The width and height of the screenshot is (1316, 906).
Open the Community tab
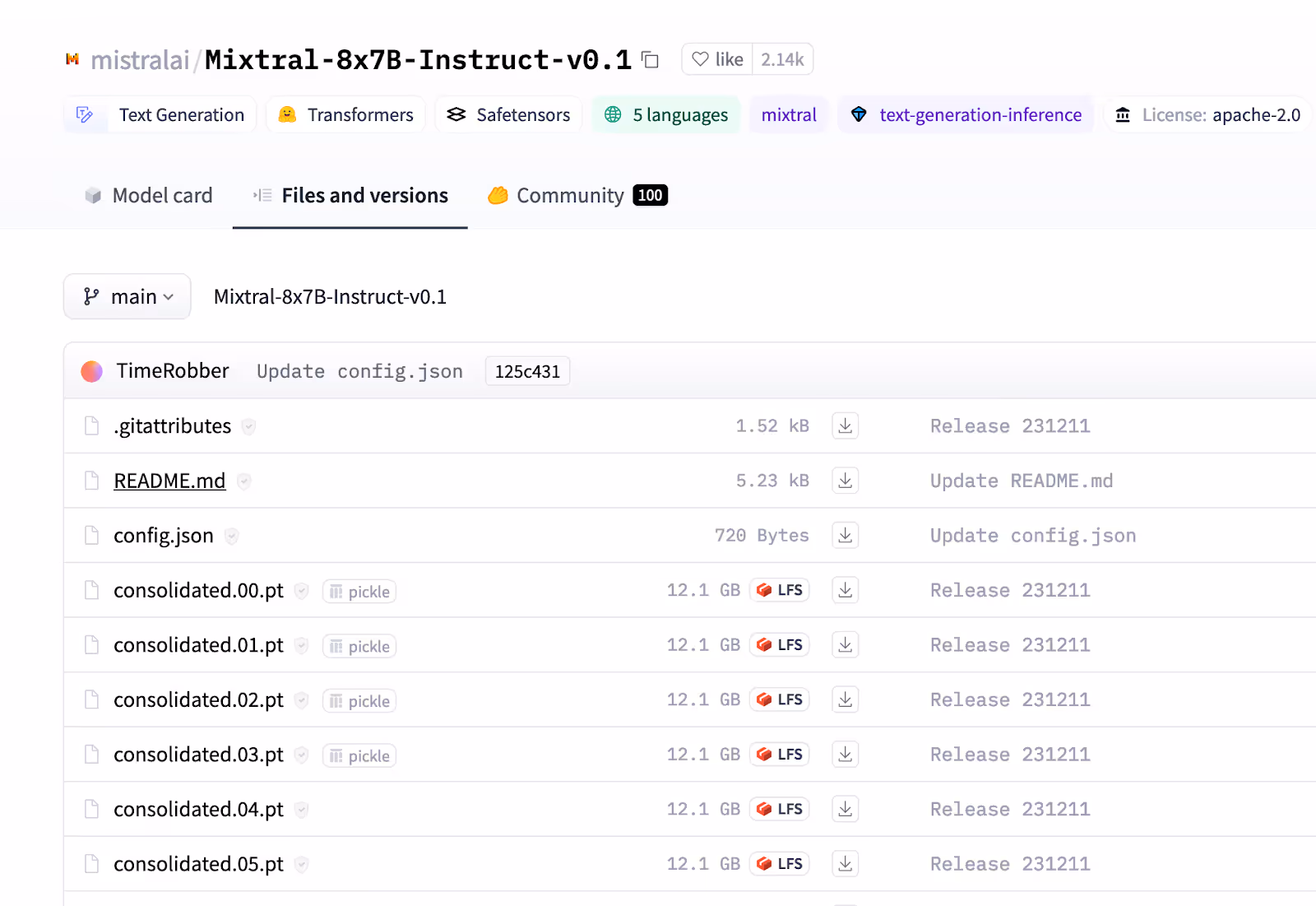[577, 195]
